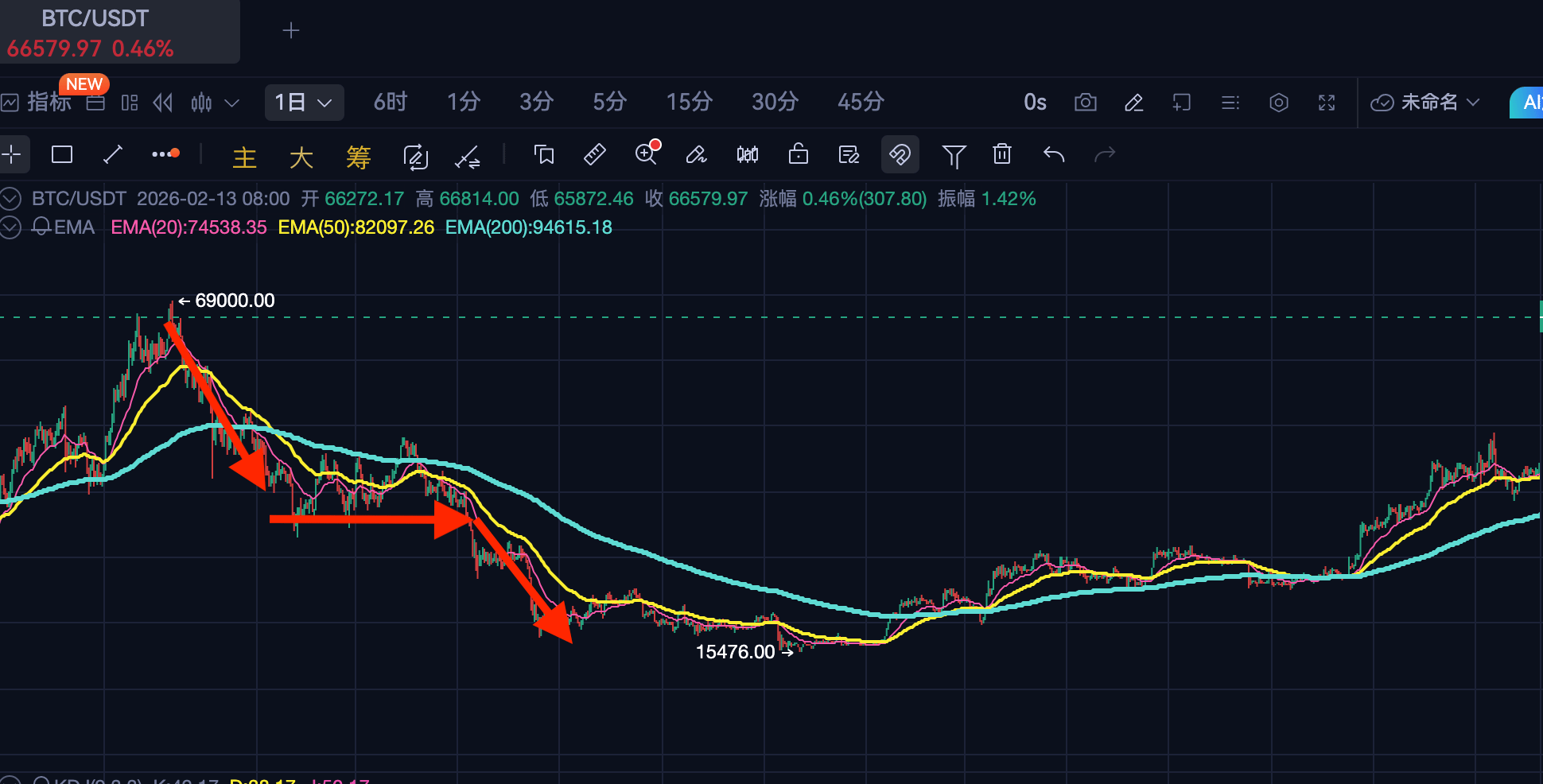
Task: Redo the last action
Action: pos(1105,154)
